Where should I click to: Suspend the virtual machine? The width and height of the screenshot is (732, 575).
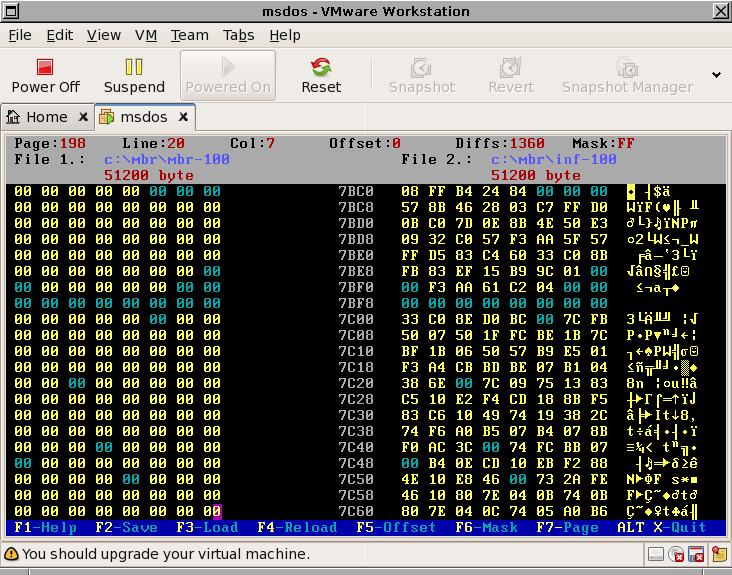tap(134, 76)
